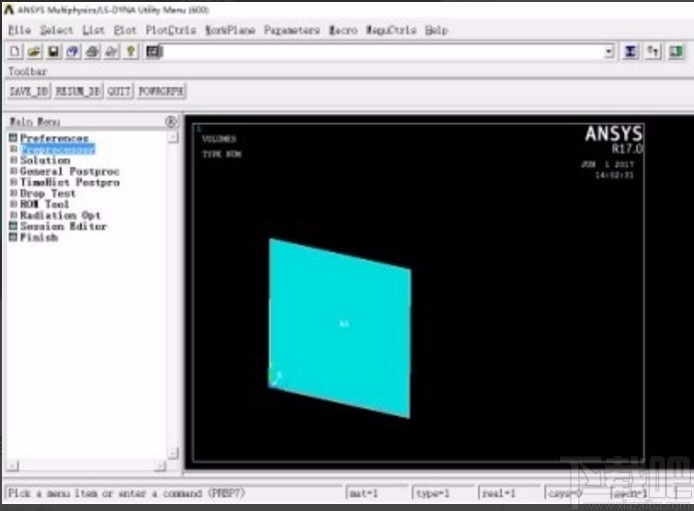Open the MenuCtrls menu

pyautogui.click(x=391, y=30)
